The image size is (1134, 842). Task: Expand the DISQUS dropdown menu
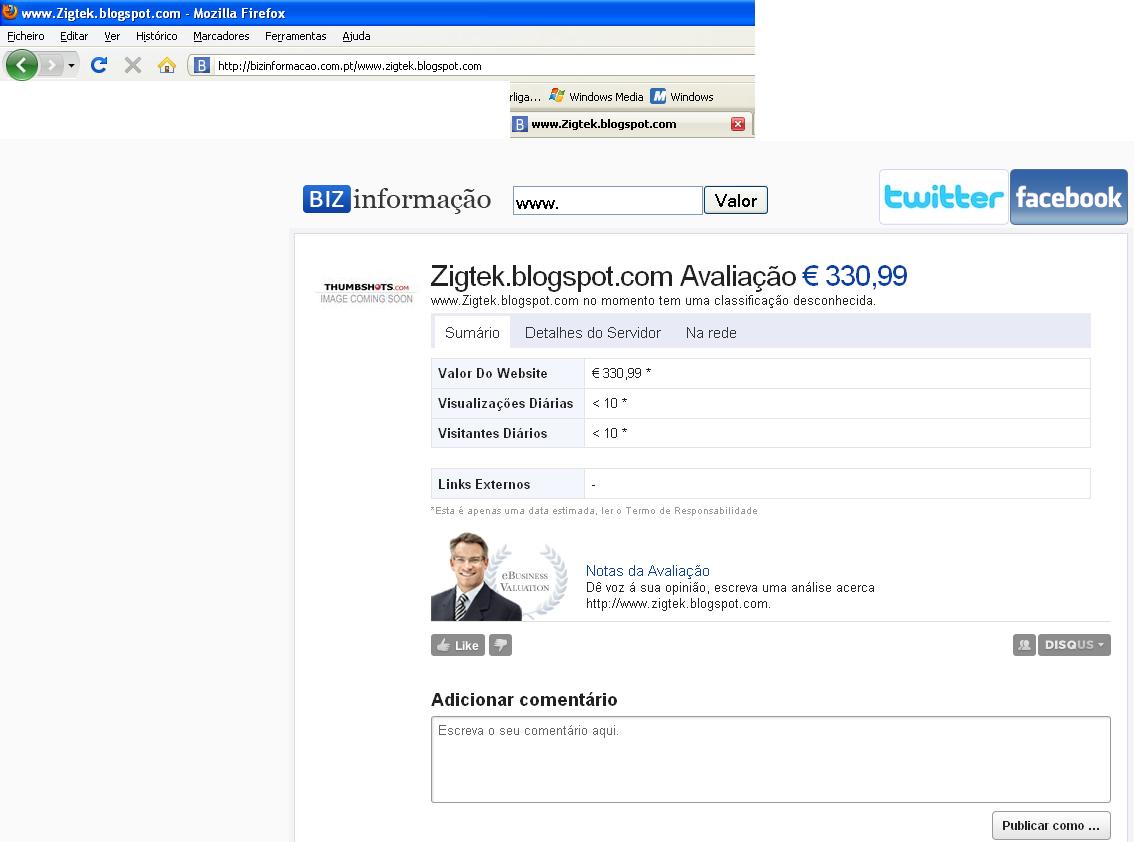pos(1074,645)
